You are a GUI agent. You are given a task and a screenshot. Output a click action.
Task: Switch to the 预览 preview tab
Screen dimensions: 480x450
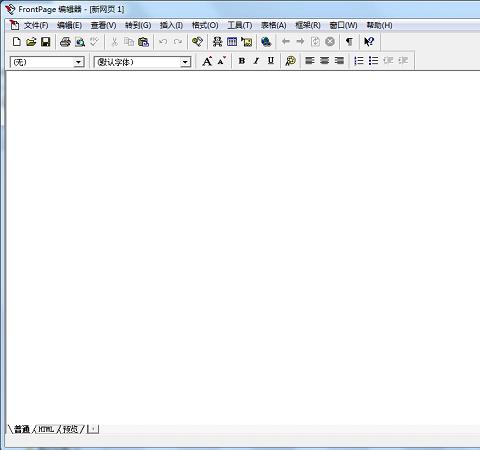70,429
